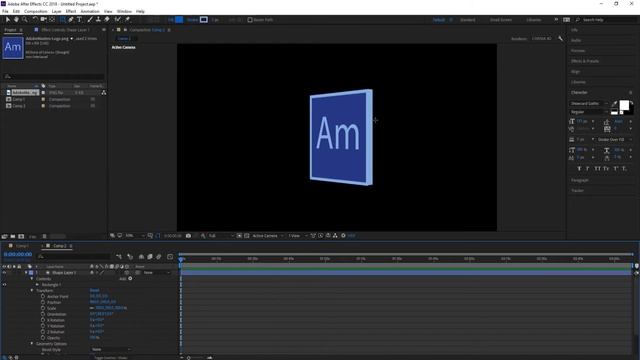Viewport: 640px width, 360px height.
Task: Click the white fill color swatch in Character panel
Action: 624,106
